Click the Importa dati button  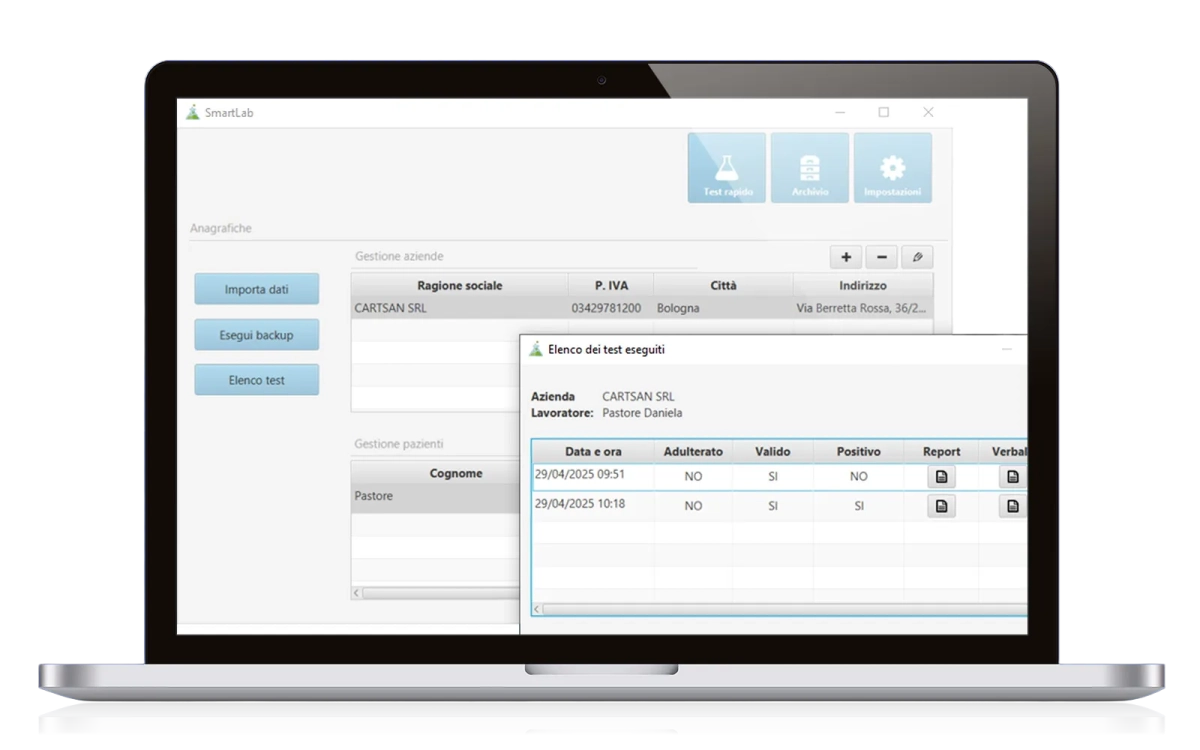coord(257,289)
